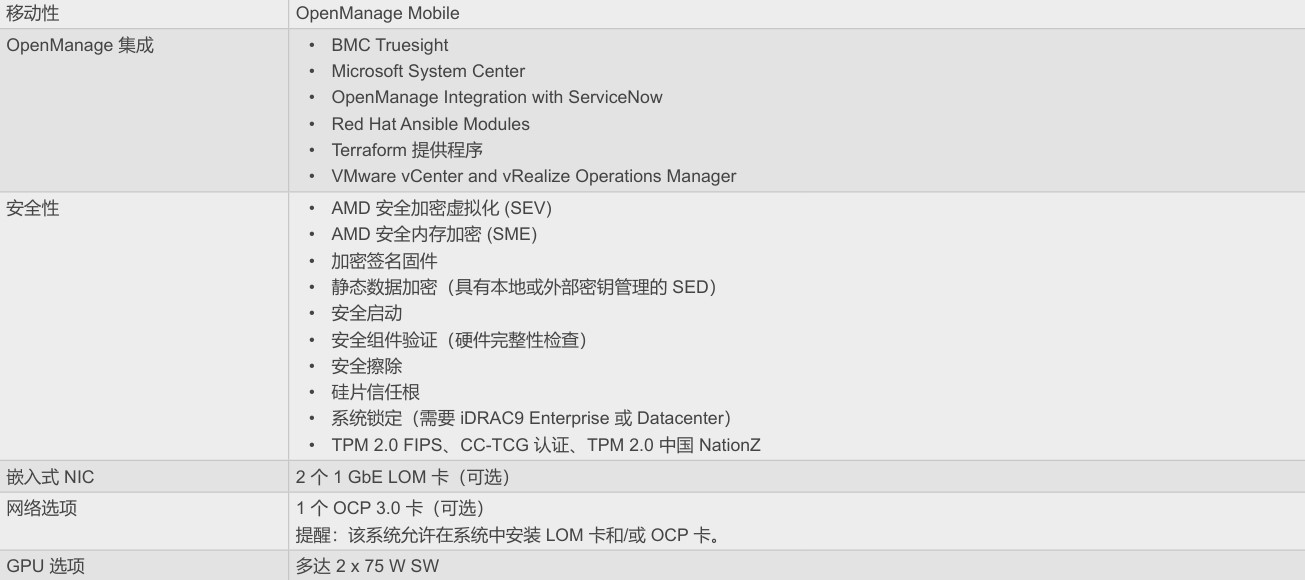Select the OpenManage Mobile cell text
This screenshot has height=580, width=1305.
(x=377, y=14)
